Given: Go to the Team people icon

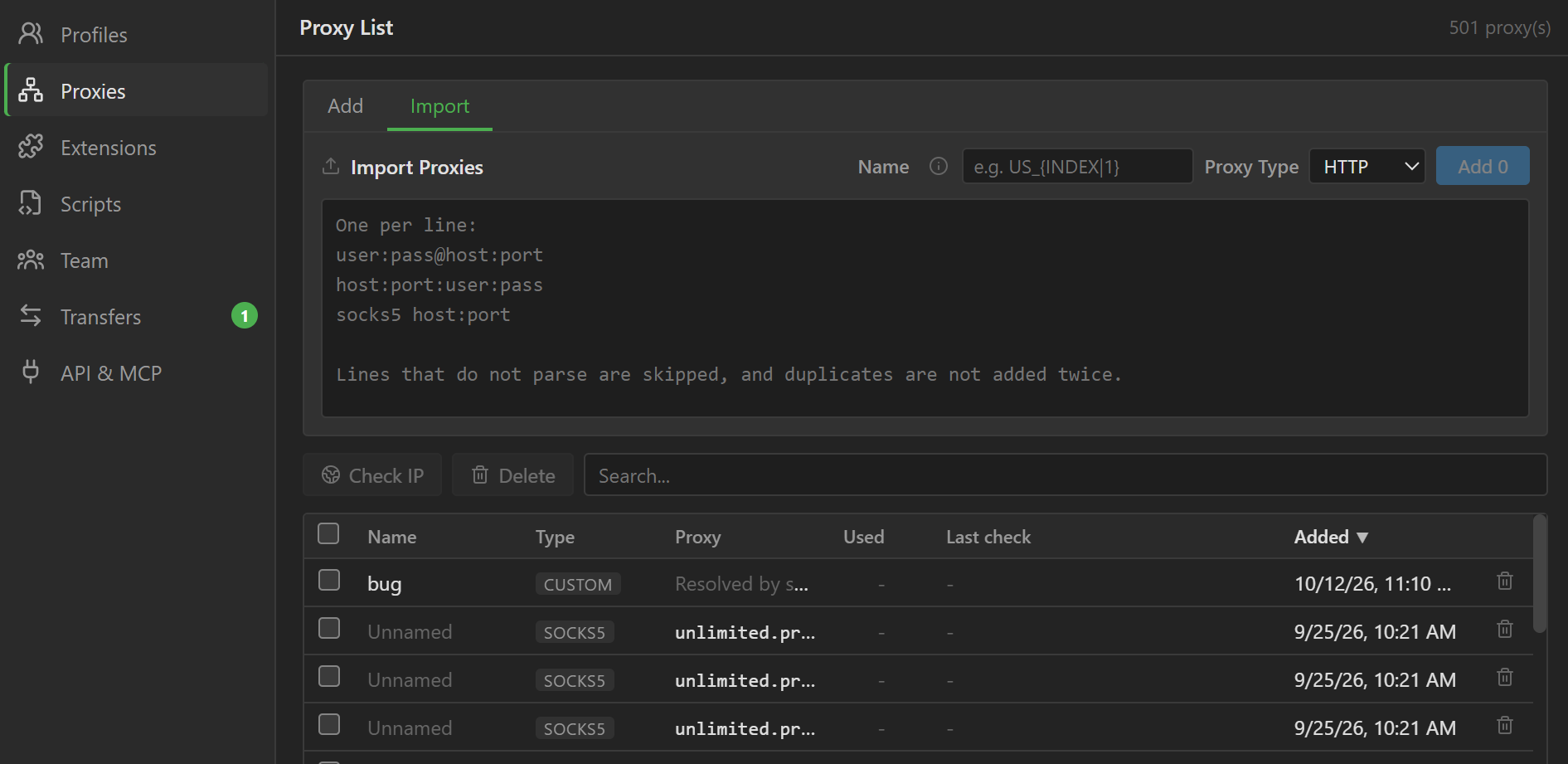Looking at the screenshot, I should (x=31, y=260).
